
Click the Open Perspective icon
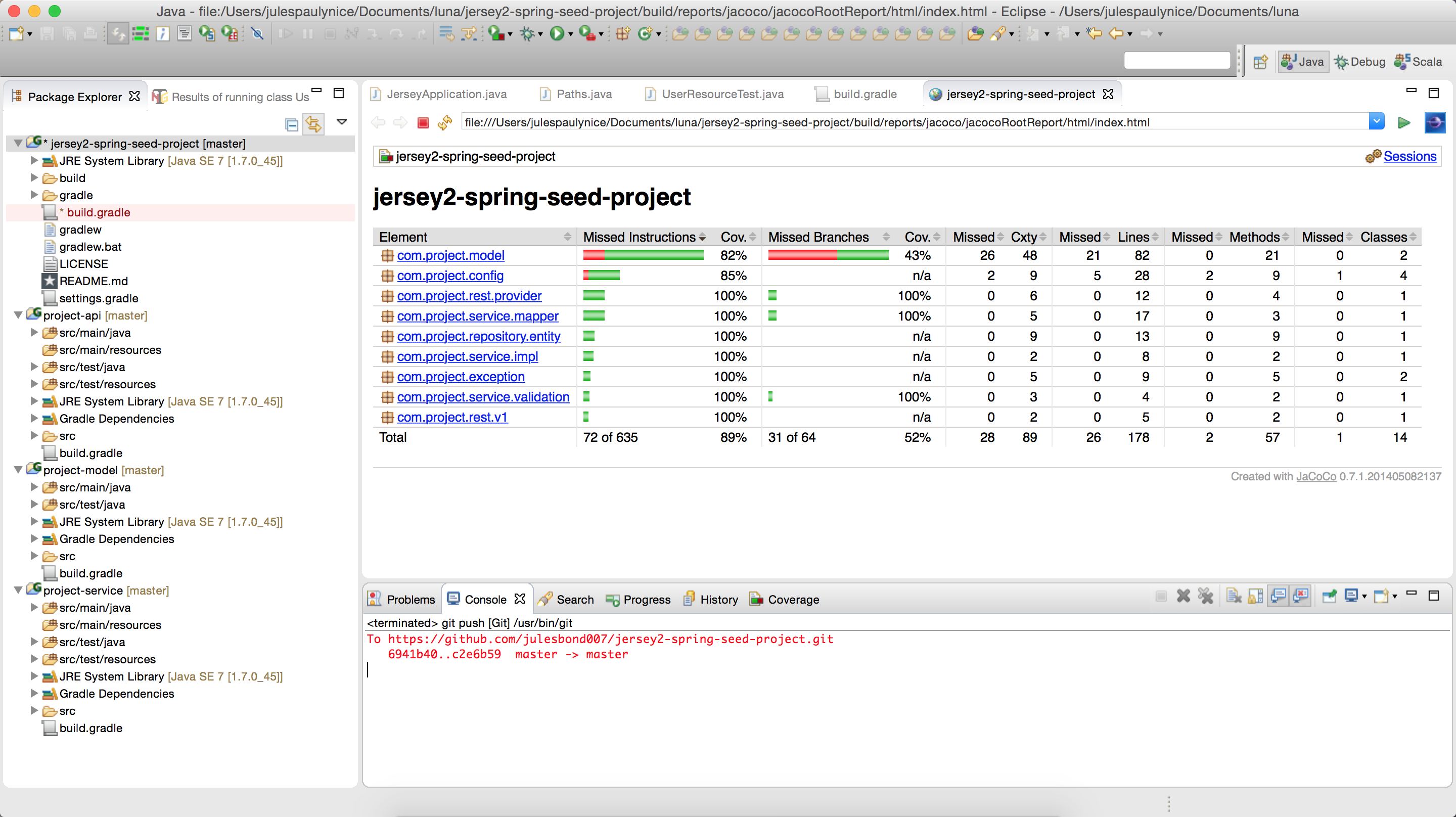[x=1260, y=62]
